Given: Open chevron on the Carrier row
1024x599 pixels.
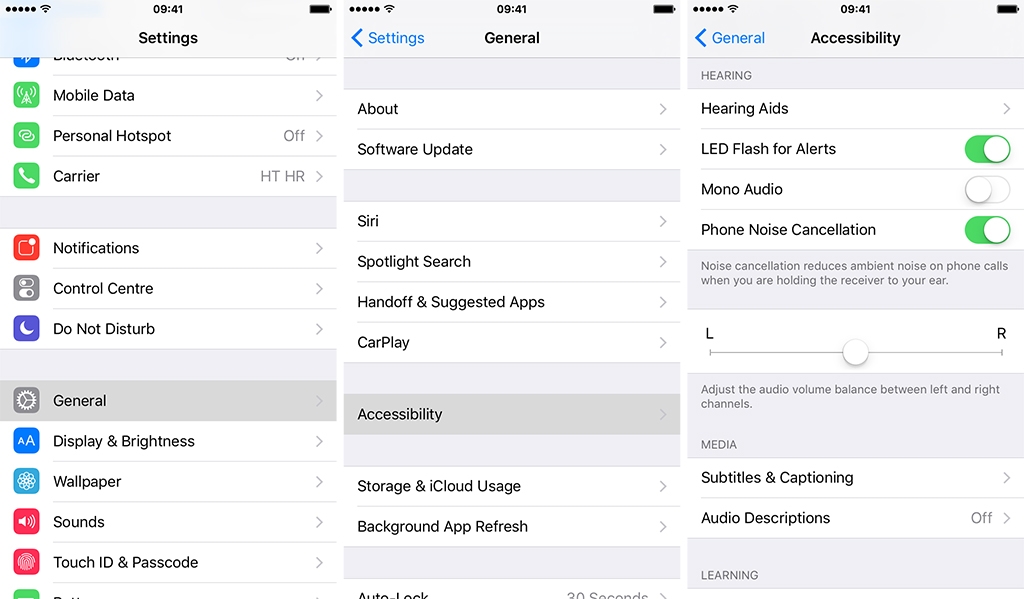Looking at the screenshot, I should [319, 176].
